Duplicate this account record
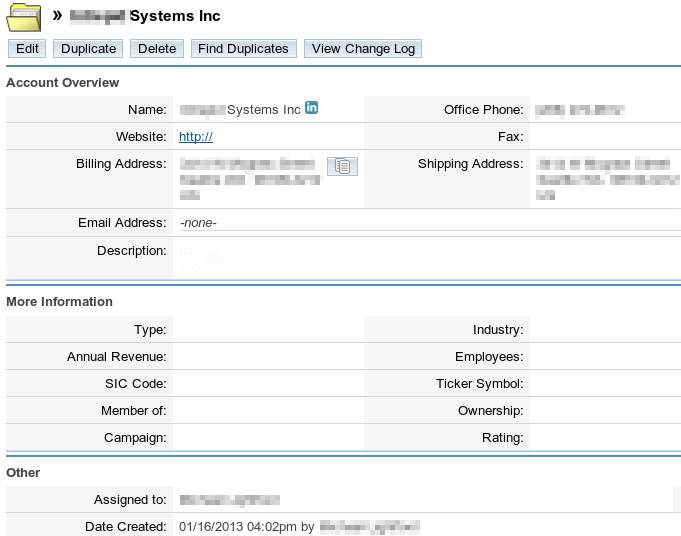The height and width of the screenshot is (536, 681). 89,48
